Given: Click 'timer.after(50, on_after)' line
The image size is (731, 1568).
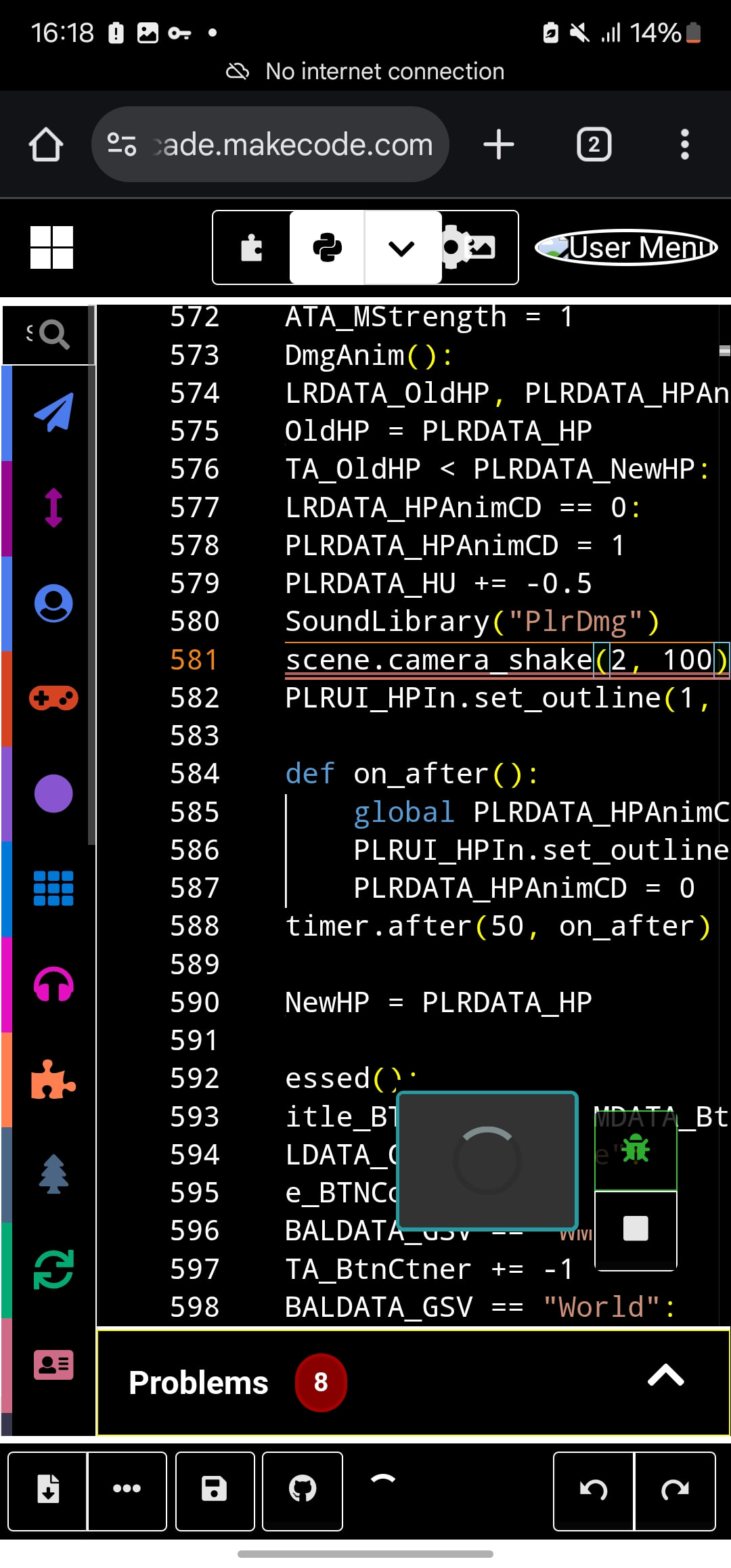Looking at the screenshot, I should (x=498, y=925).
